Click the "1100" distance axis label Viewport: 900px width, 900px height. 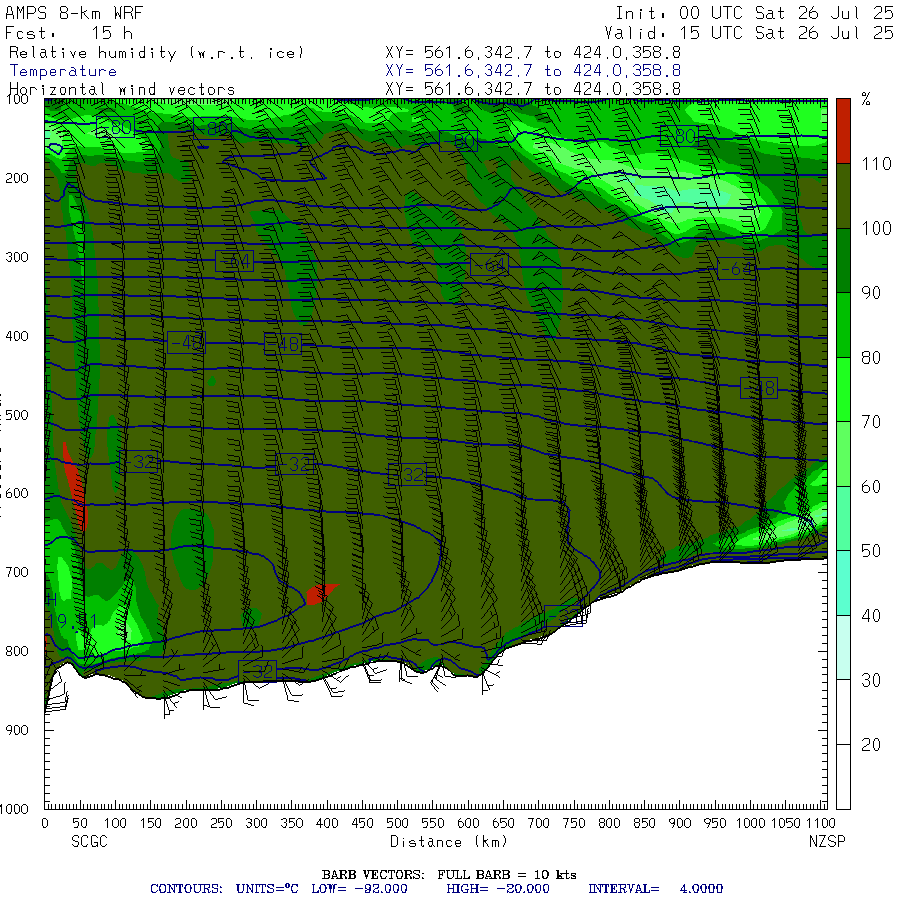(x=820, y=823)
